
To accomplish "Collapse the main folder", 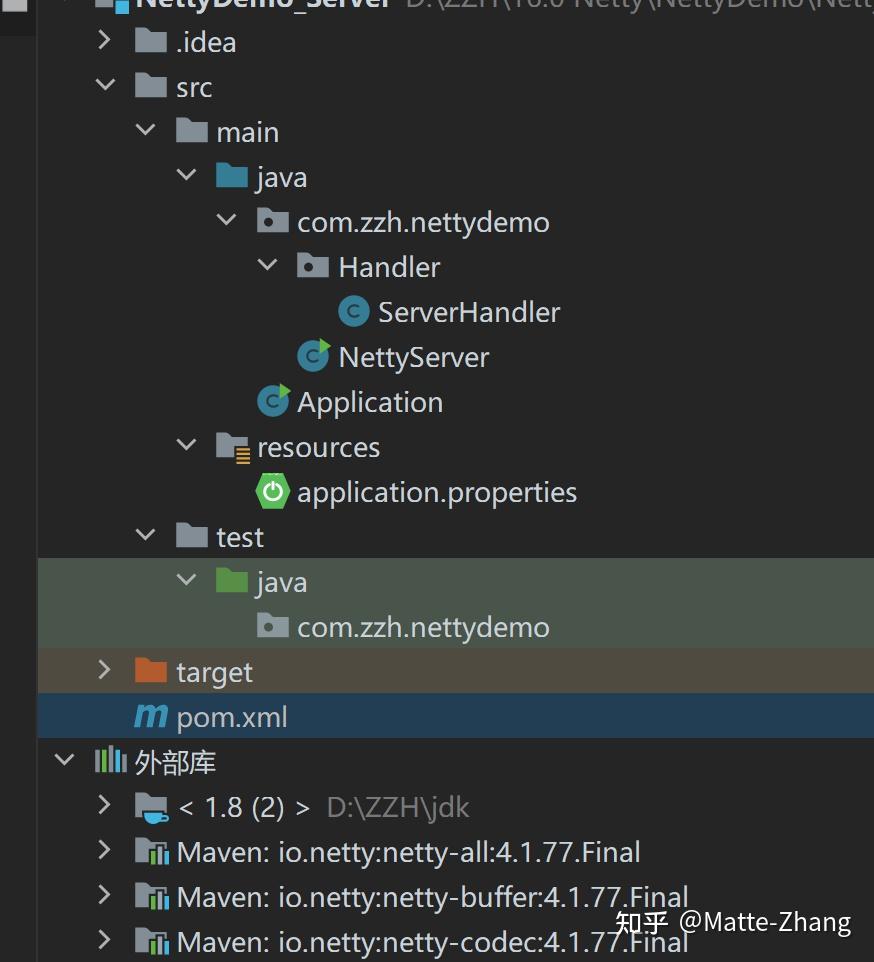I will click(146, 129).
